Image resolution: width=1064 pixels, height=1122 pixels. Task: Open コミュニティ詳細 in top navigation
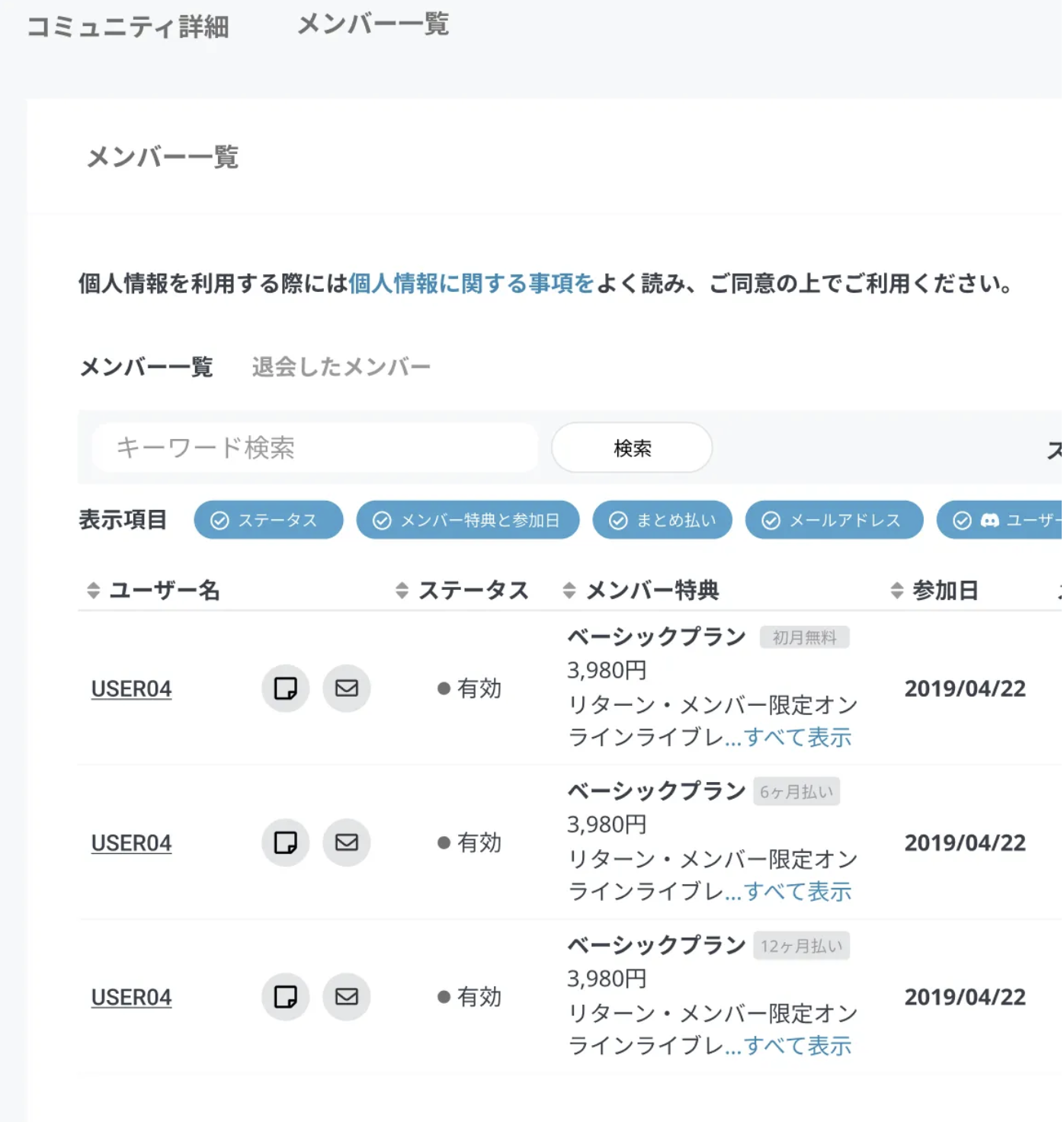pos(128,27)
